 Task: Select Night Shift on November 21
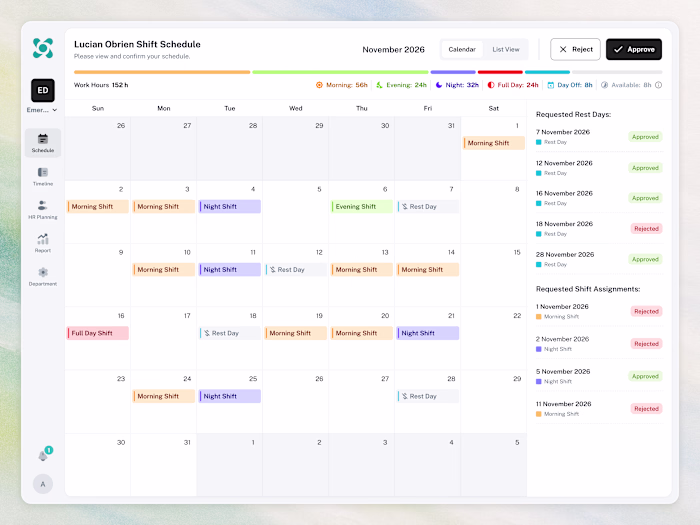(428, 333)
